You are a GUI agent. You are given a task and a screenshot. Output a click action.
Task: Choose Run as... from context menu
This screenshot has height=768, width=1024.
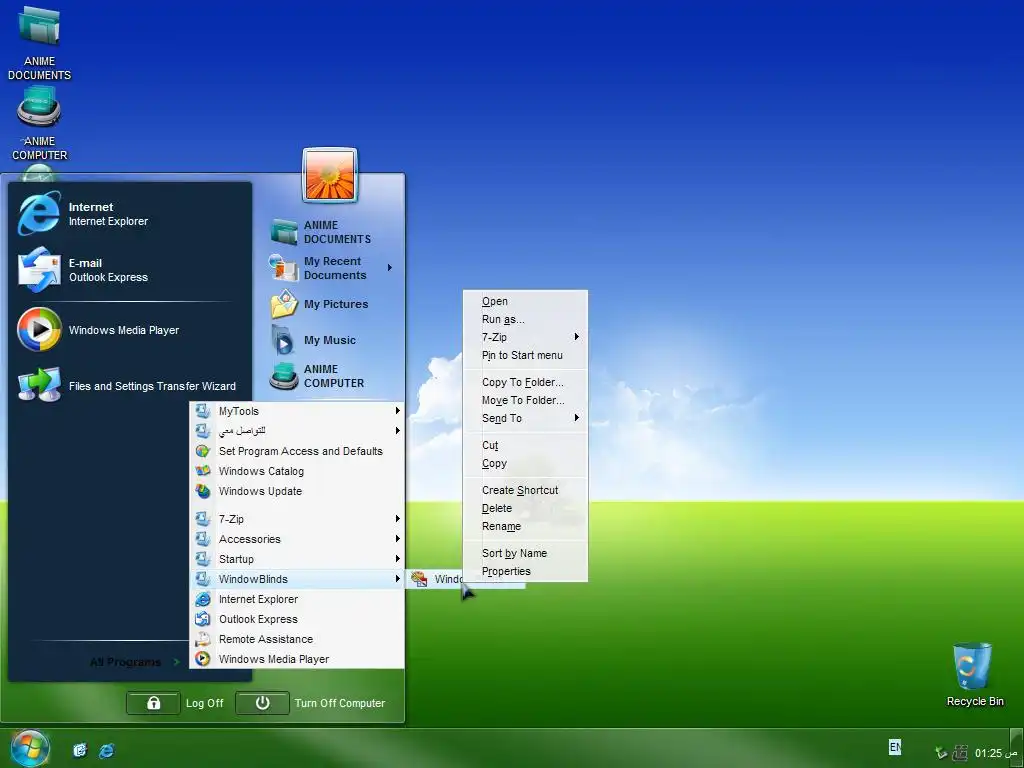(x=525, y=319)
